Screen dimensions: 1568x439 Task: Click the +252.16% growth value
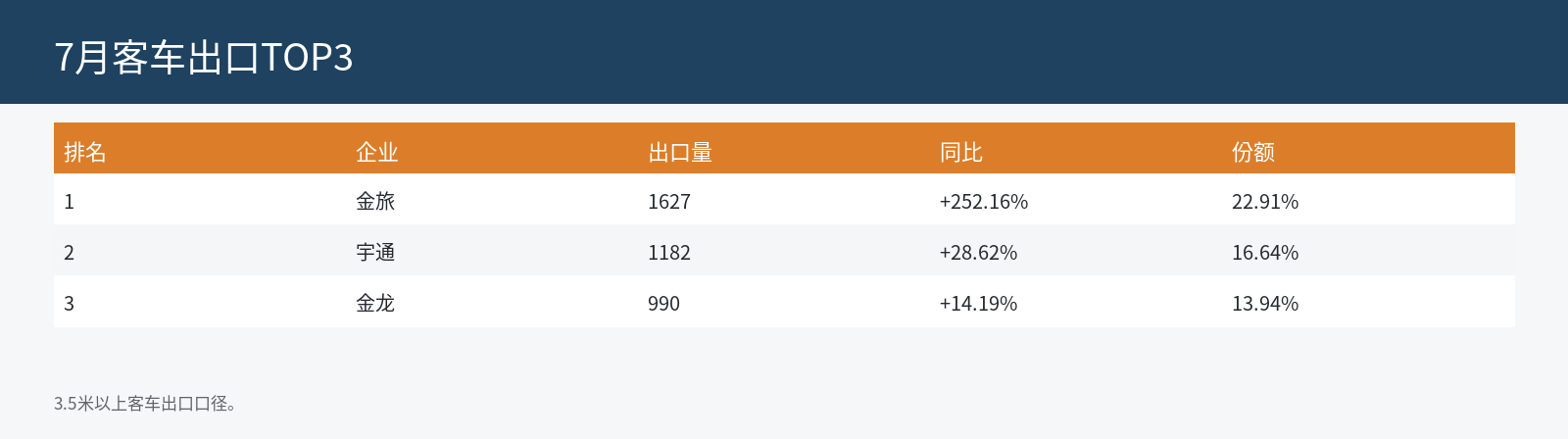[x=984, y=202]
